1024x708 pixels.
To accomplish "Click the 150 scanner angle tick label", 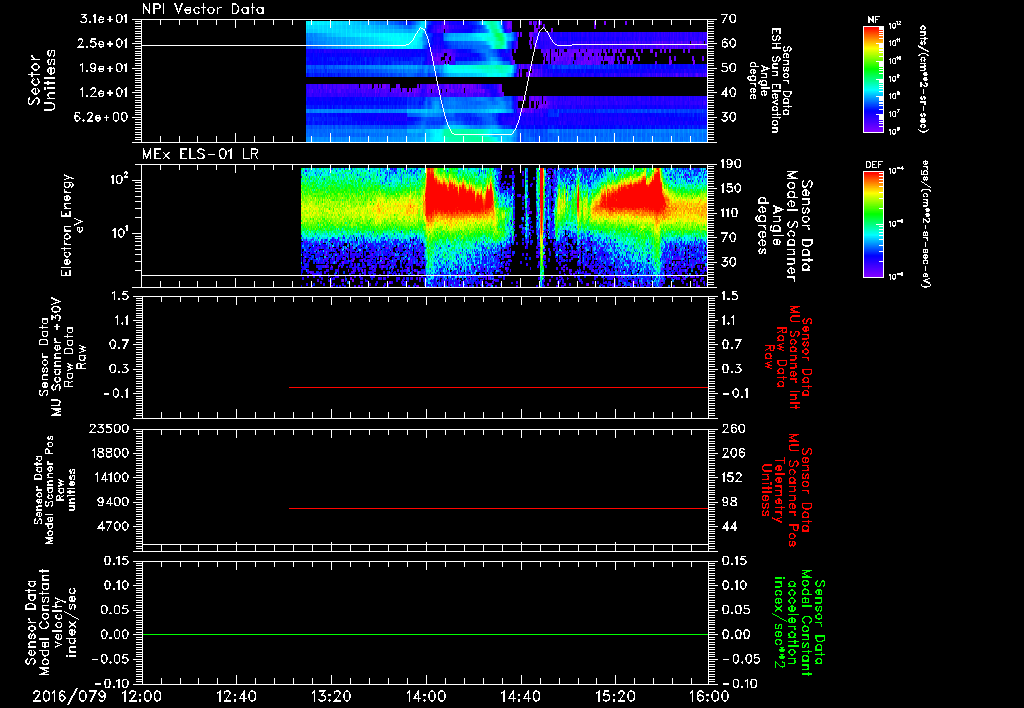I will click(732, 189).
